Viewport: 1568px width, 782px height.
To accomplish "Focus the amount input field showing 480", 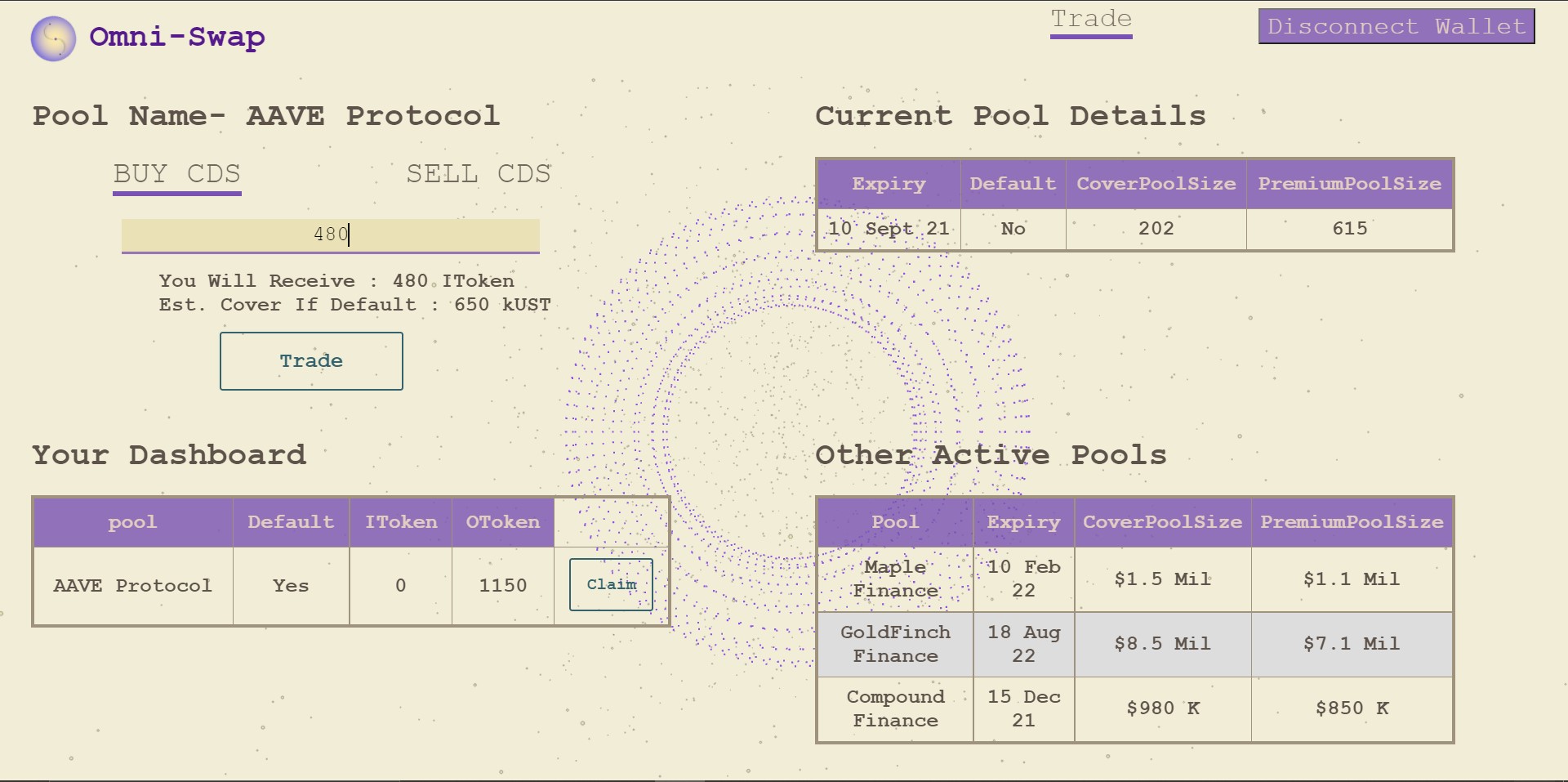I will pos(331,235).
